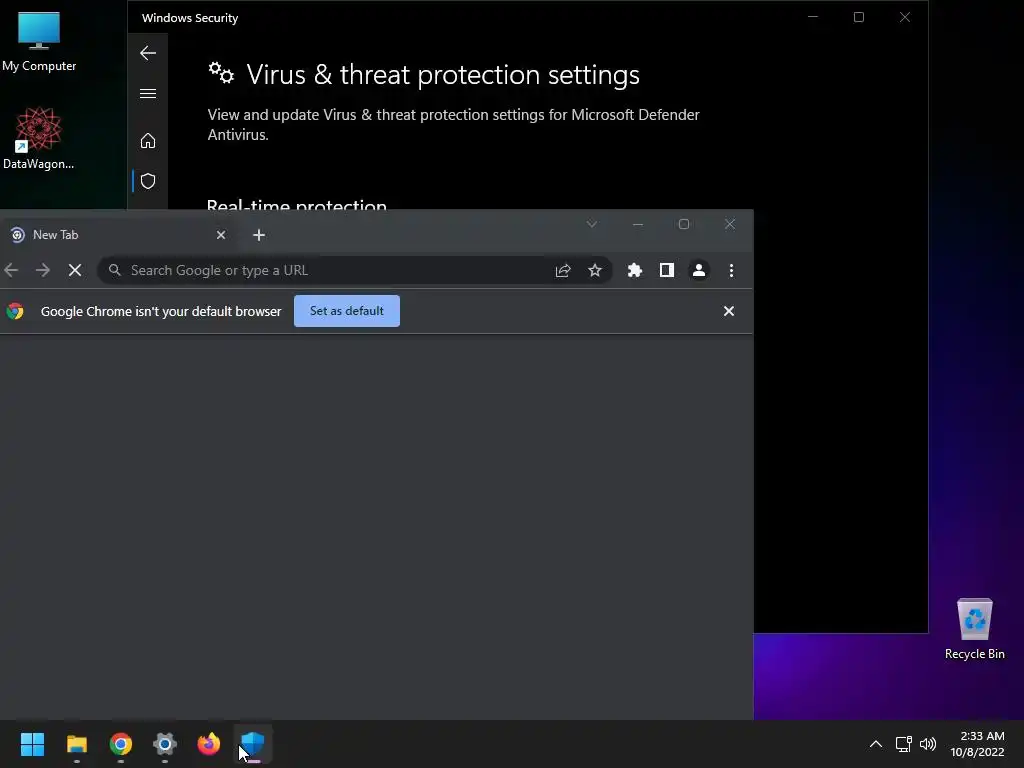Open Settings from the taskbar
This screenshot has width=1024, height=768.
pos(165,744)
